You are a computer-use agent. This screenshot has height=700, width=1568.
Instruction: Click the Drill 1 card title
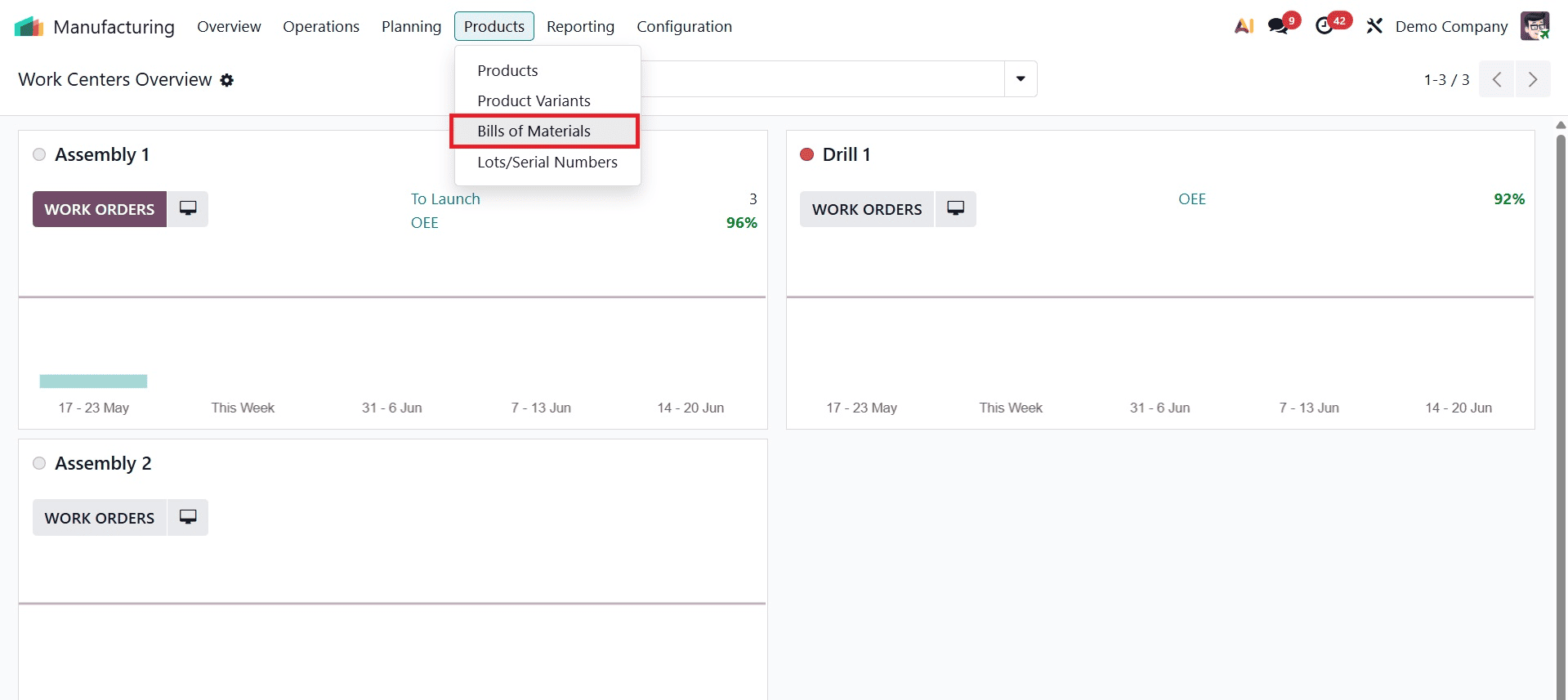click(847, 154)
